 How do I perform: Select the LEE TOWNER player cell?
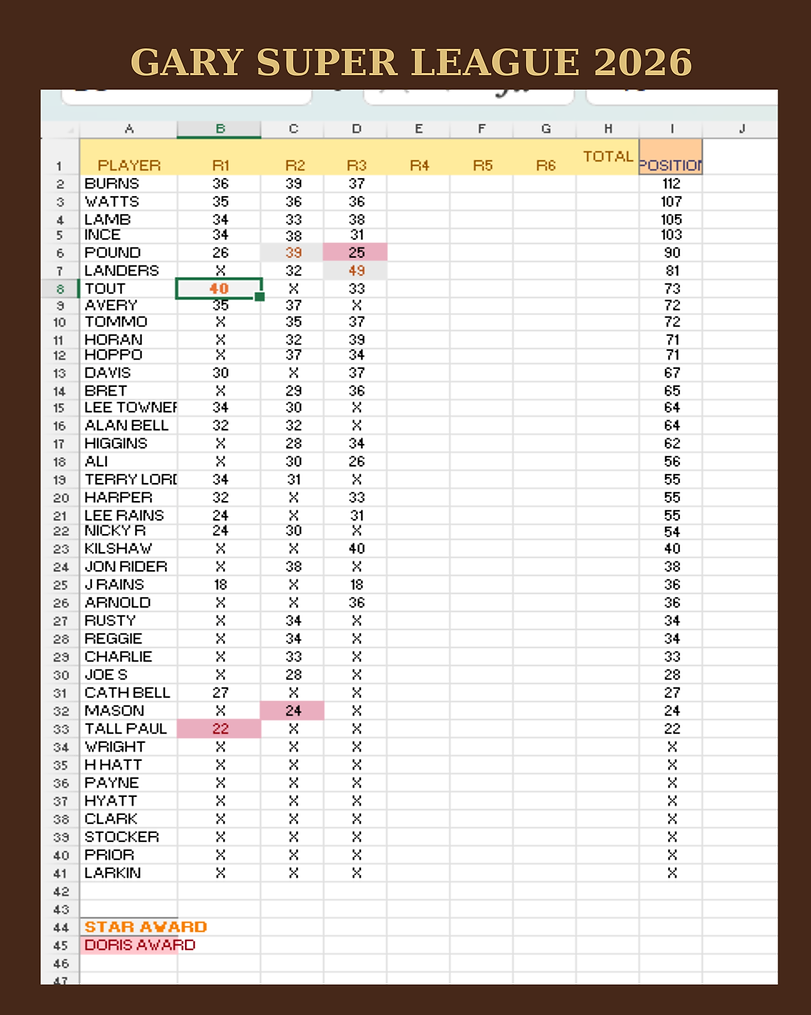pyautogui.click(x=129, y=408)
